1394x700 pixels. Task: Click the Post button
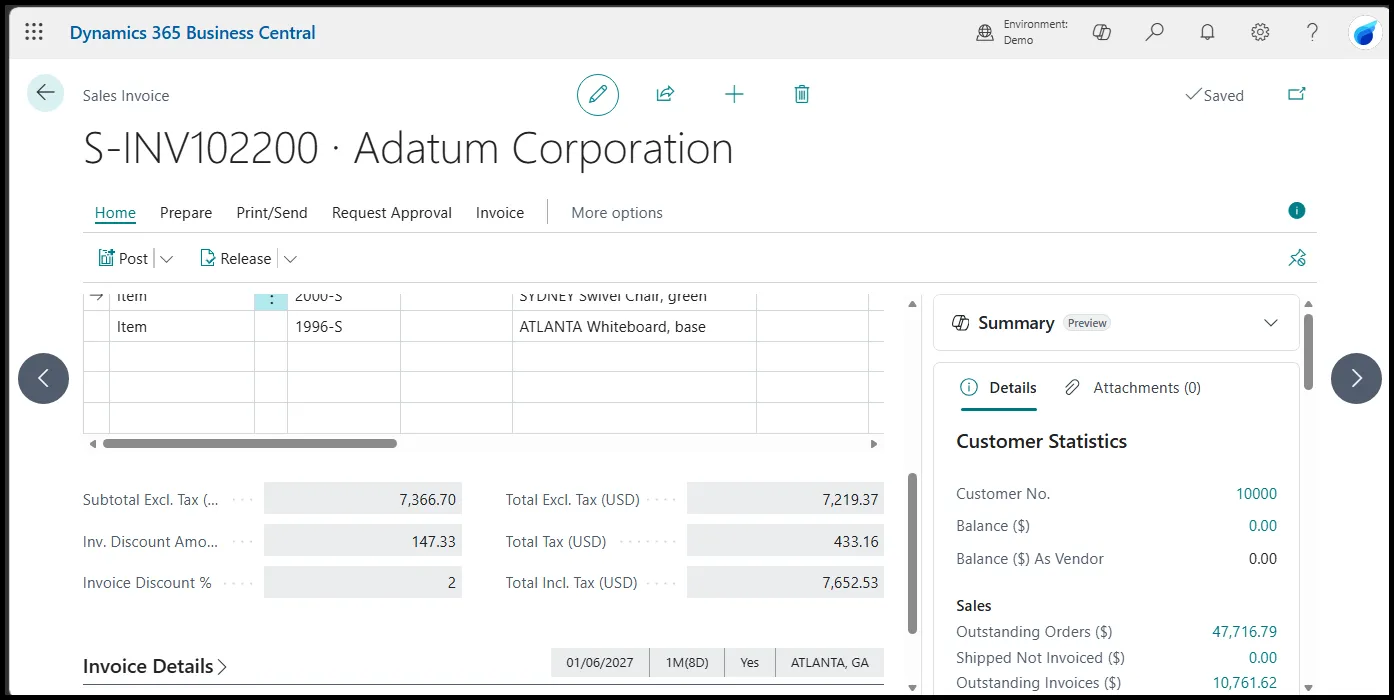(x=123, y=258)
